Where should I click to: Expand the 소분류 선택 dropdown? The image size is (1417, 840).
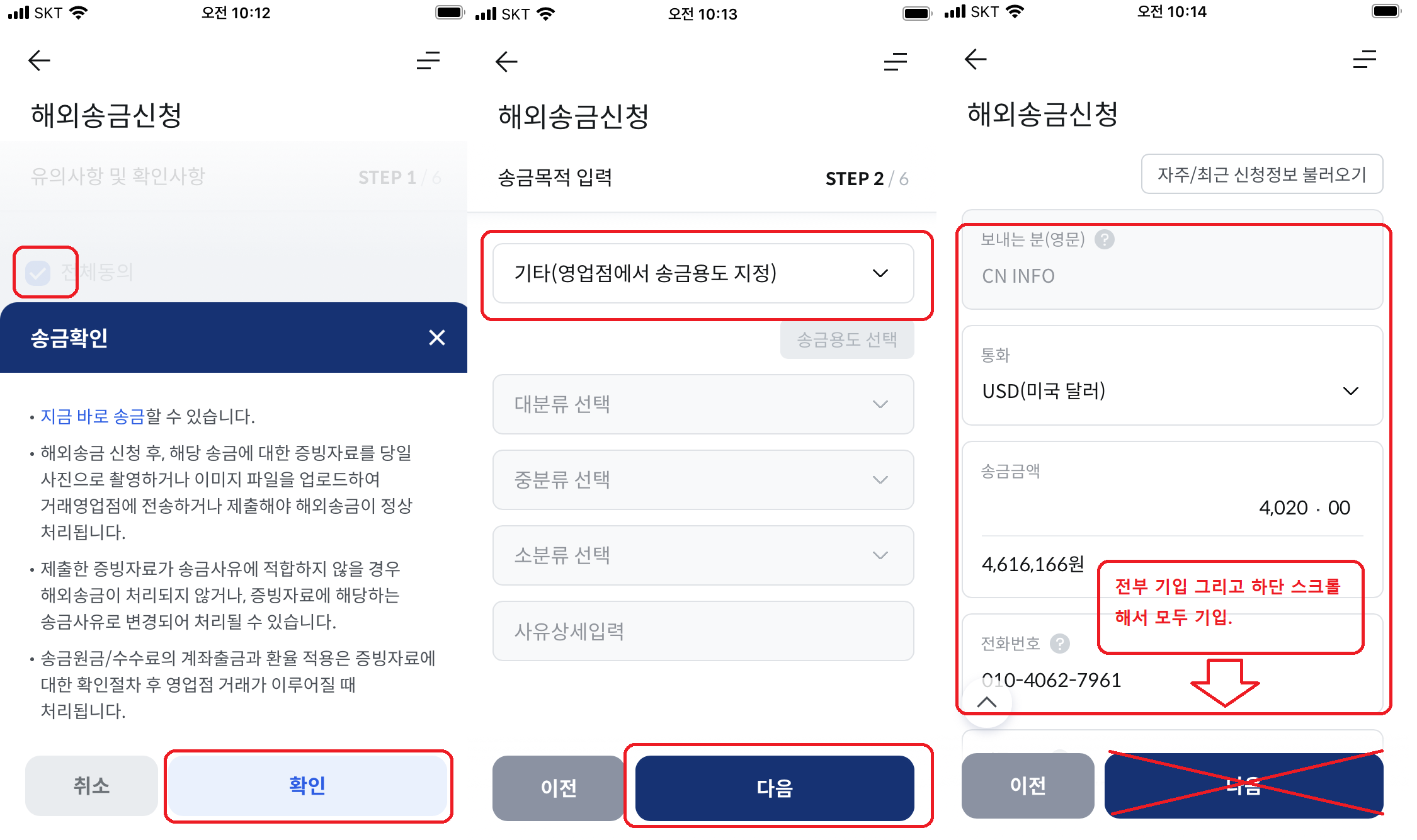702,555
